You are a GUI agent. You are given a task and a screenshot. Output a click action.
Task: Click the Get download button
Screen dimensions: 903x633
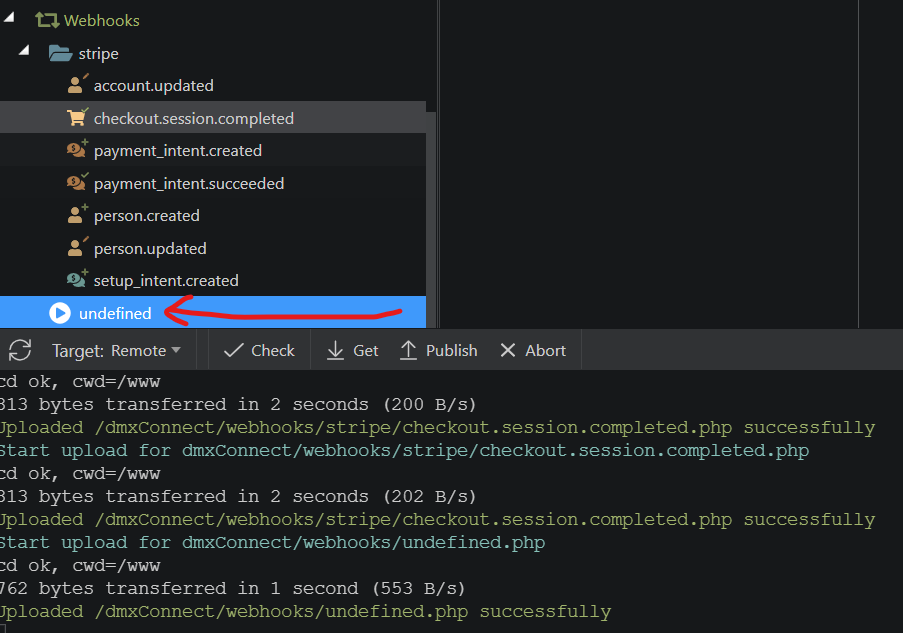[x=353, y=350]
